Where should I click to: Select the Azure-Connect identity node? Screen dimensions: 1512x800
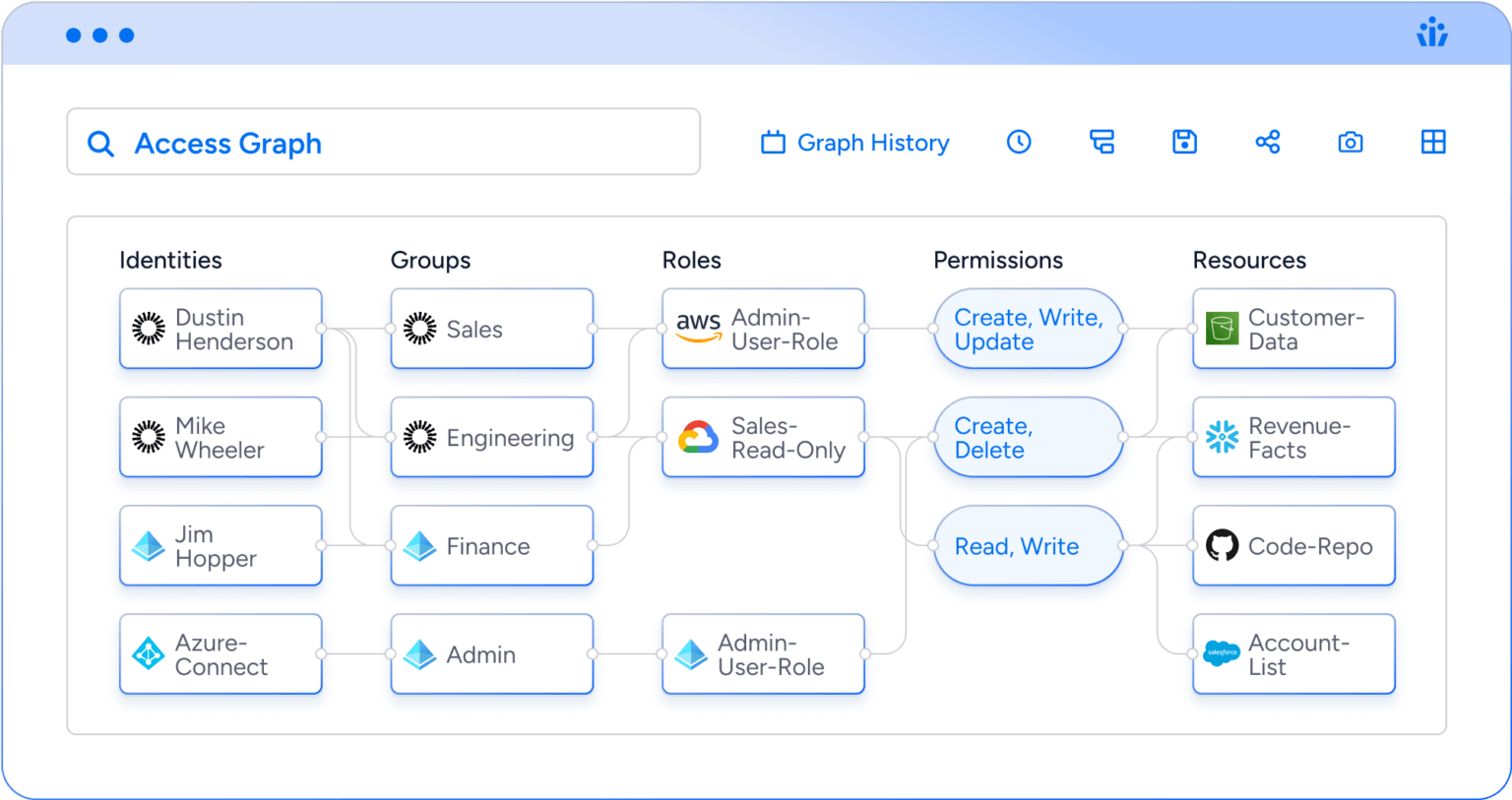220,654
